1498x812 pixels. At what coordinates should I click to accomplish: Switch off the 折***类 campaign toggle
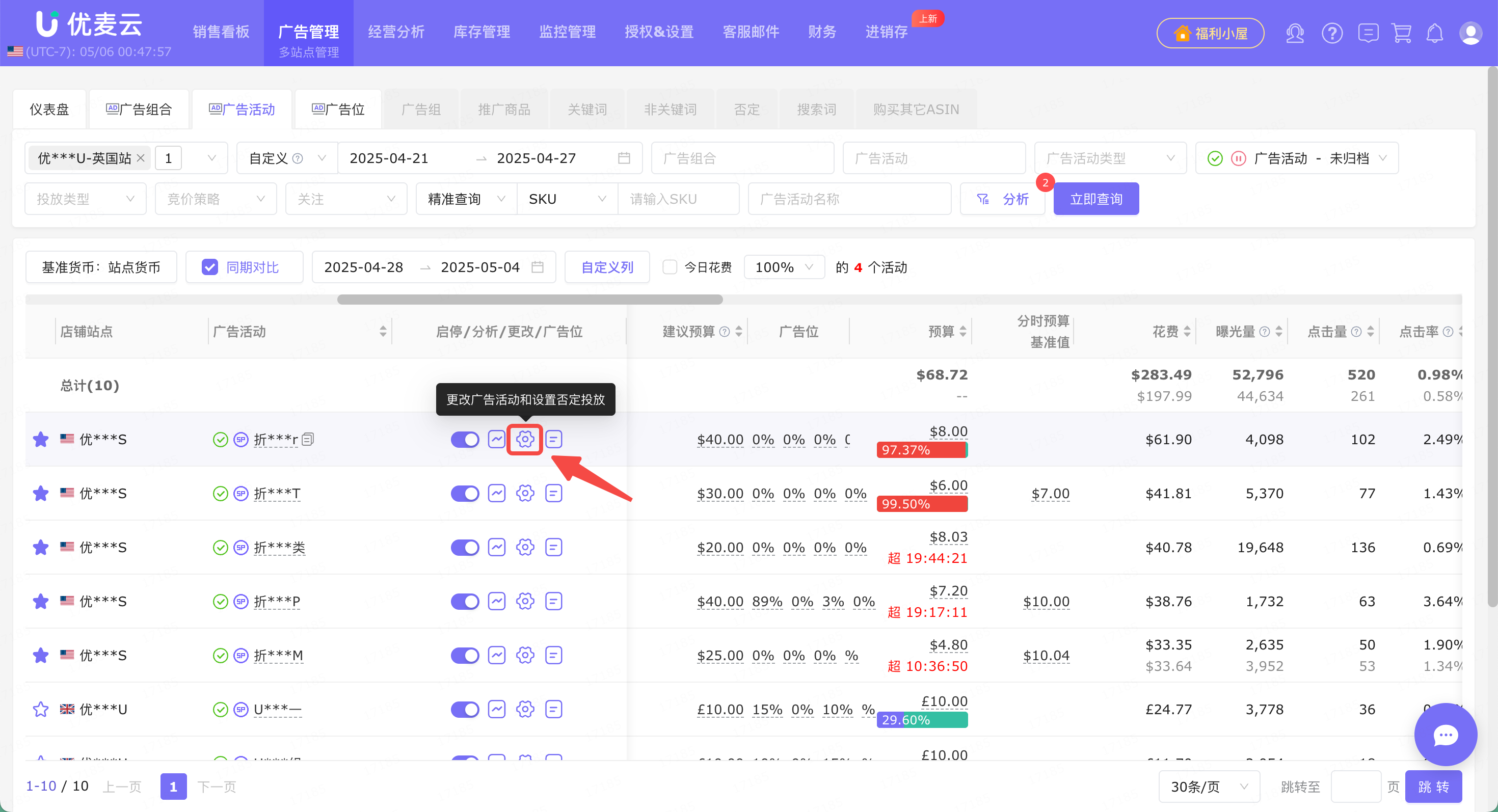(x=465, y=548)
